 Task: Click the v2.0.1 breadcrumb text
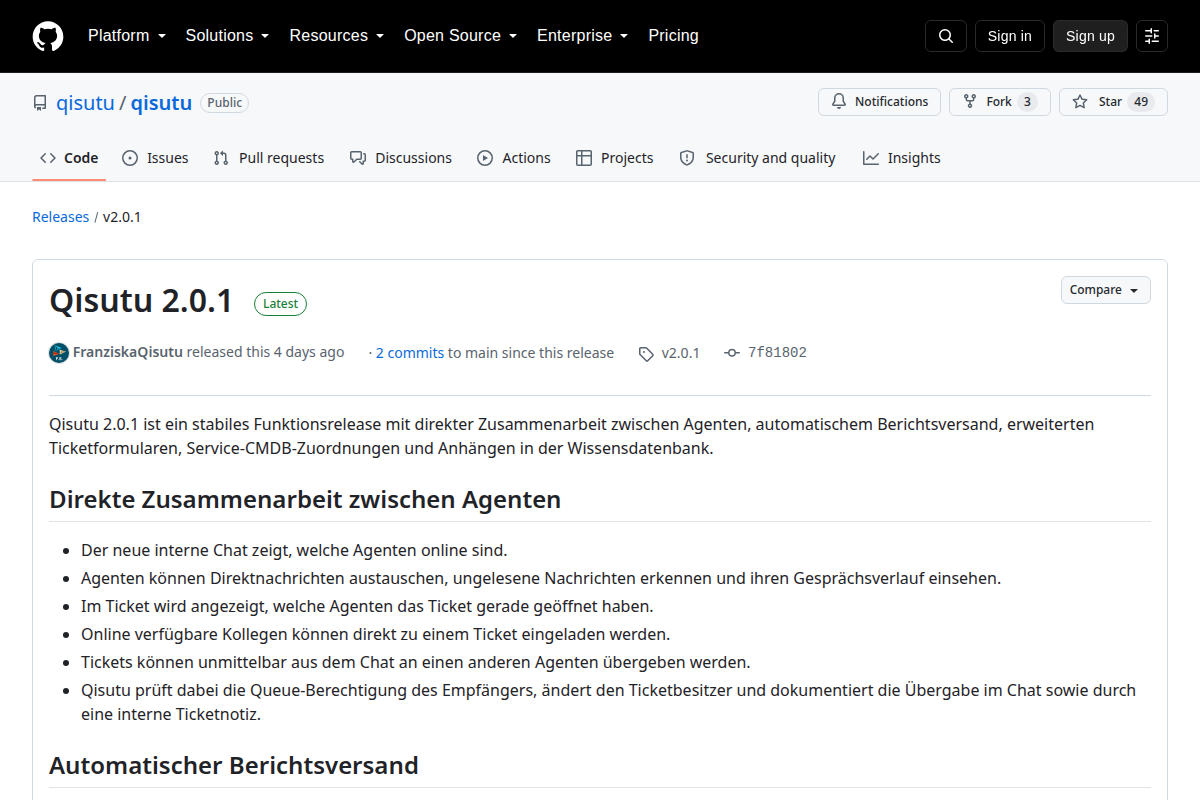click(122, 217)
